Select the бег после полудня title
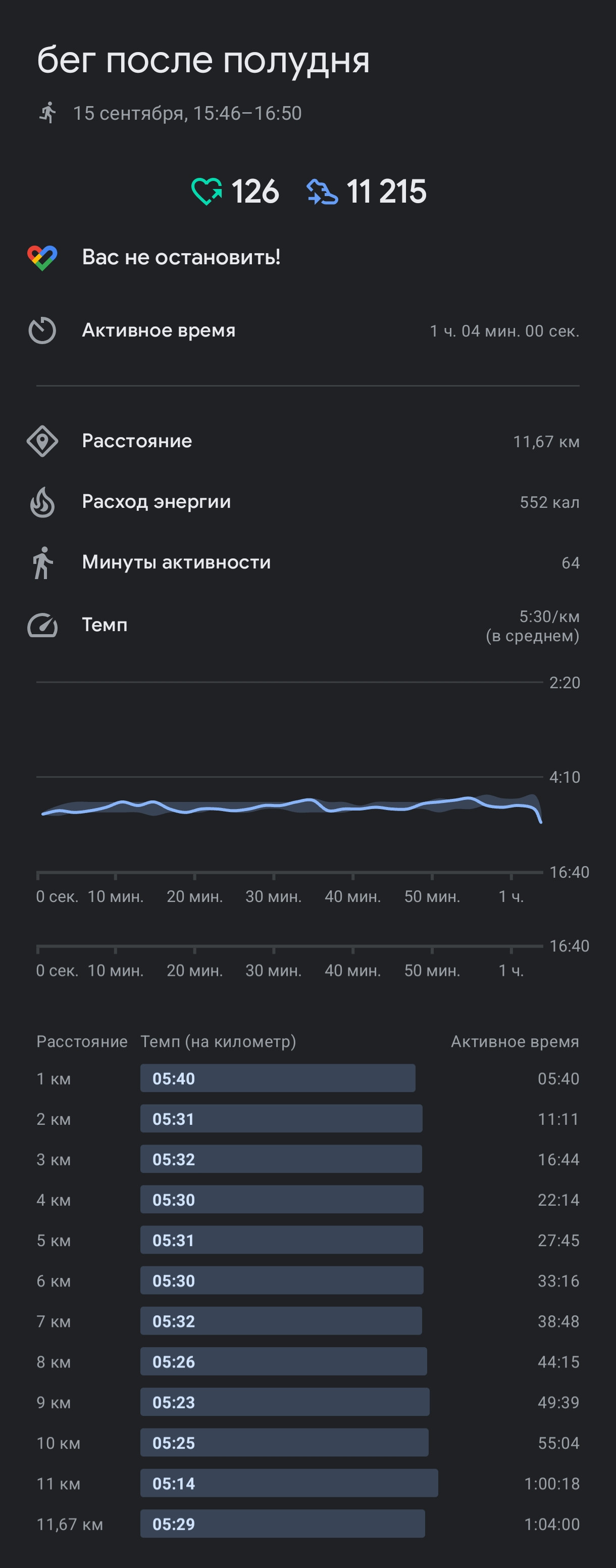The image size is (616, 1568). point(203,60)
